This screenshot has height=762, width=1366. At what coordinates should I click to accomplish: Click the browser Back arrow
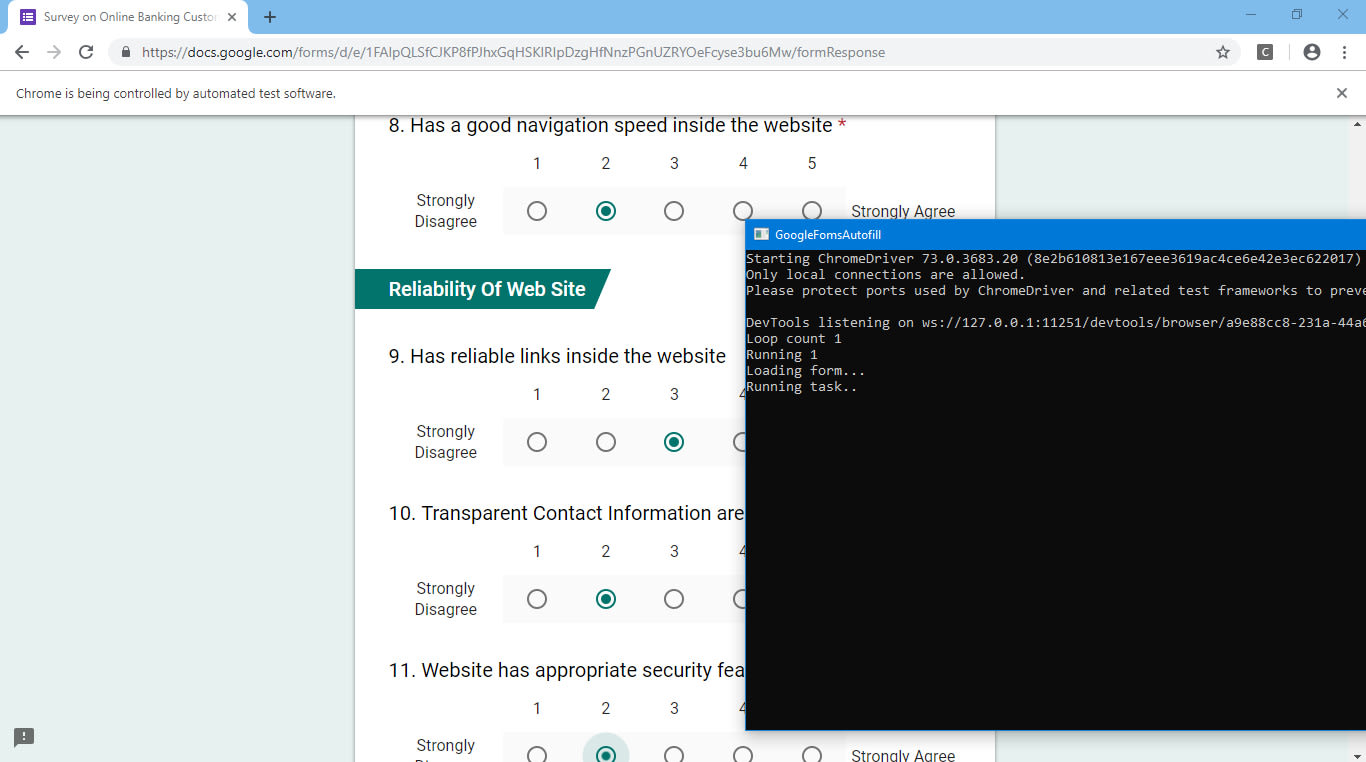coord(22,52)
